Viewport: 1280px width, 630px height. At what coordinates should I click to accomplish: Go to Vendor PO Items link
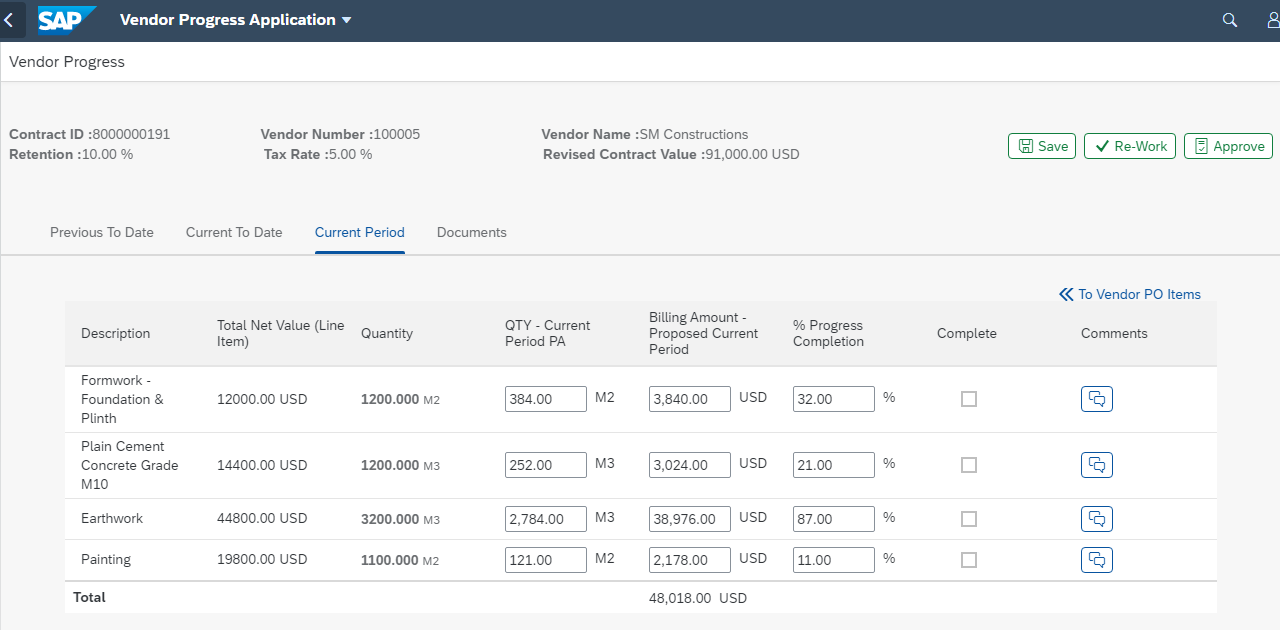[1130, 294]
